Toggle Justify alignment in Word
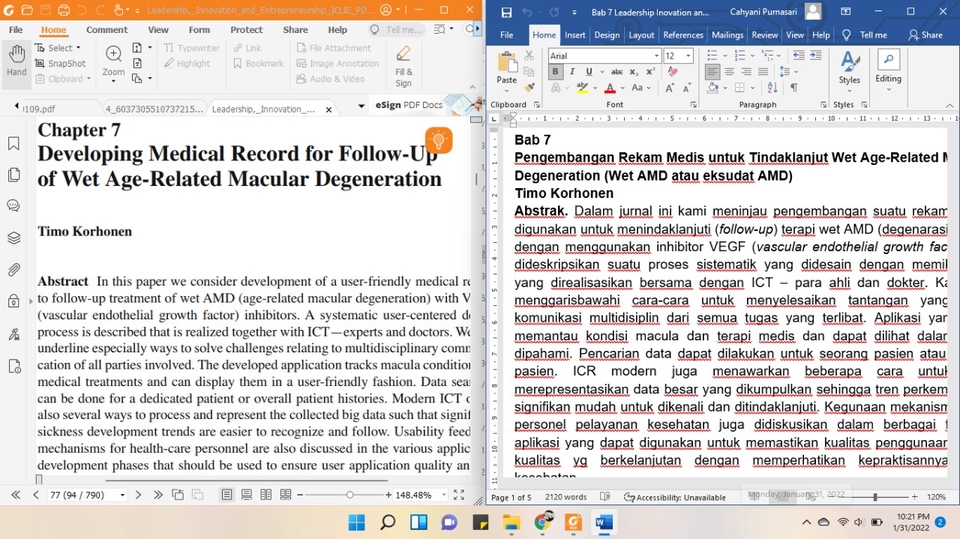 coord(763,72)
